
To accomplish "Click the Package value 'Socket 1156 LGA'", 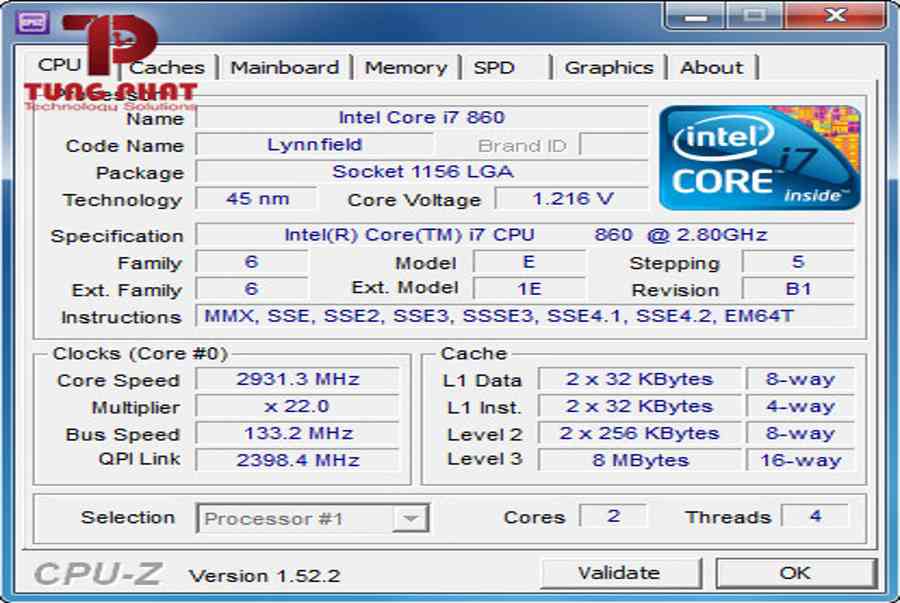I will pos(422,172).
